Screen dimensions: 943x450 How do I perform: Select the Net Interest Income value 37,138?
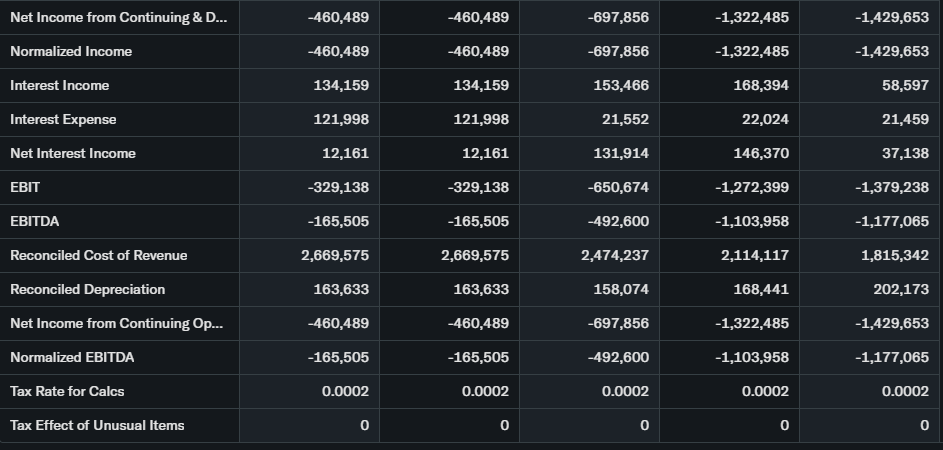click(x=908, y=153)
